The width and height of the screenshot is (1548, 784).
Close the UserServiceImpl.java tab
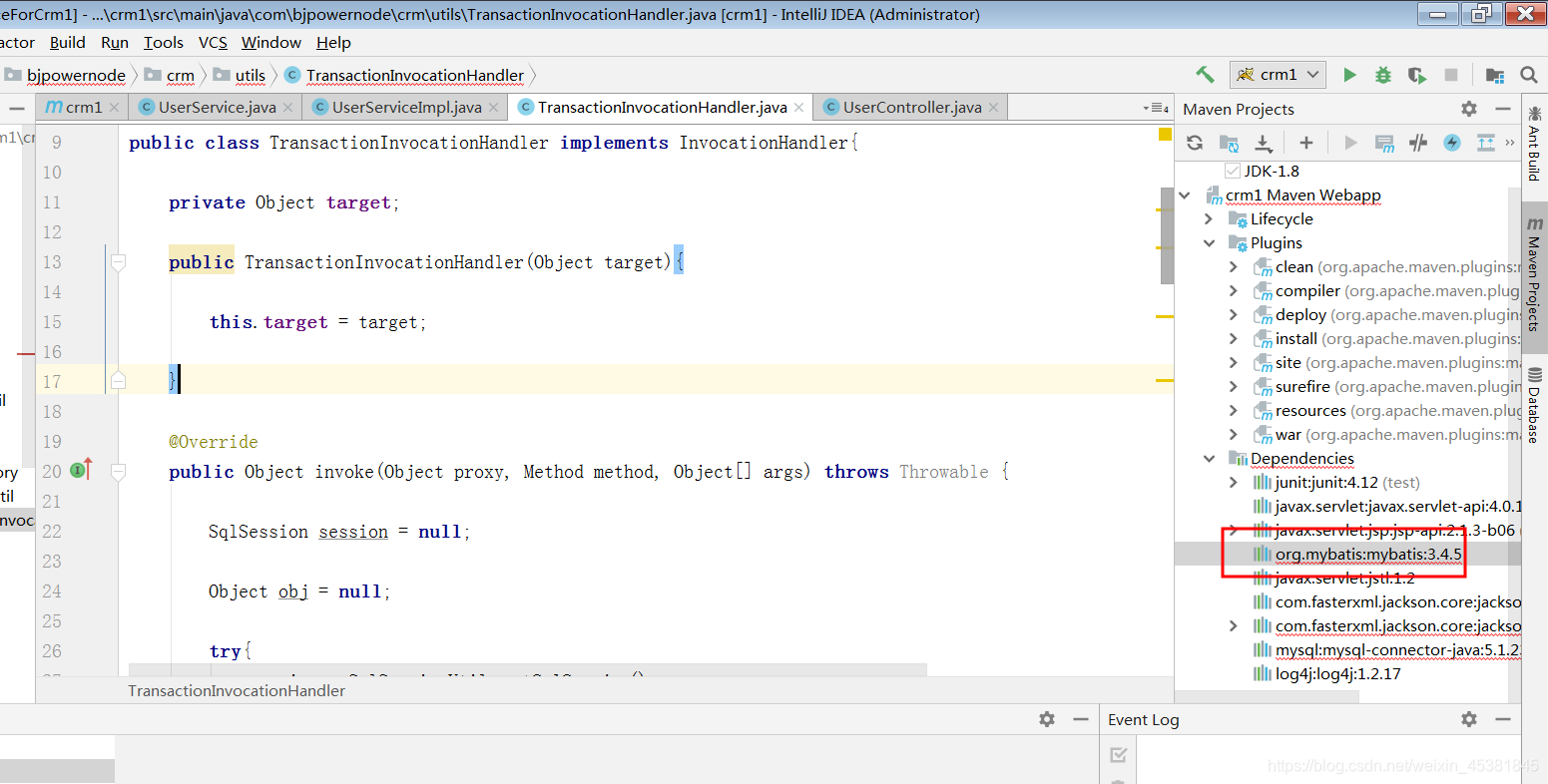[x=494, y=108]
